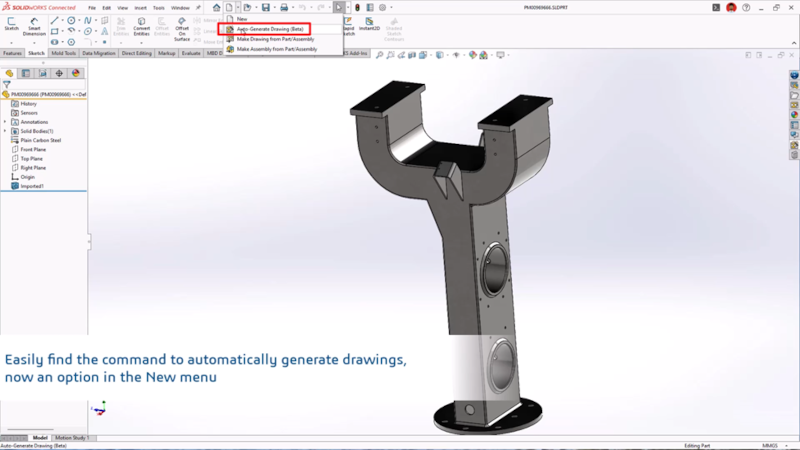The height and width of the screenshot is (450, 800).
Task: Open the PropertyManager tab icon
Action: (26, 73)
